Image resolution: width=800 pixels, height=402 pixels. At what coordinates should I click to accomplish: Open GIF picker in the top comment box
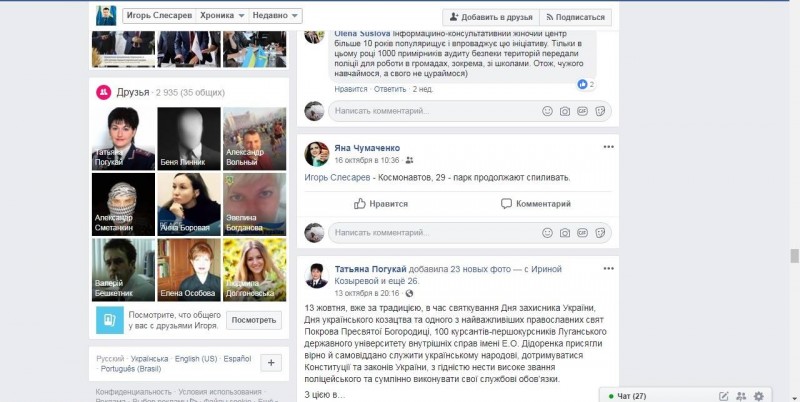coord(582,111)
